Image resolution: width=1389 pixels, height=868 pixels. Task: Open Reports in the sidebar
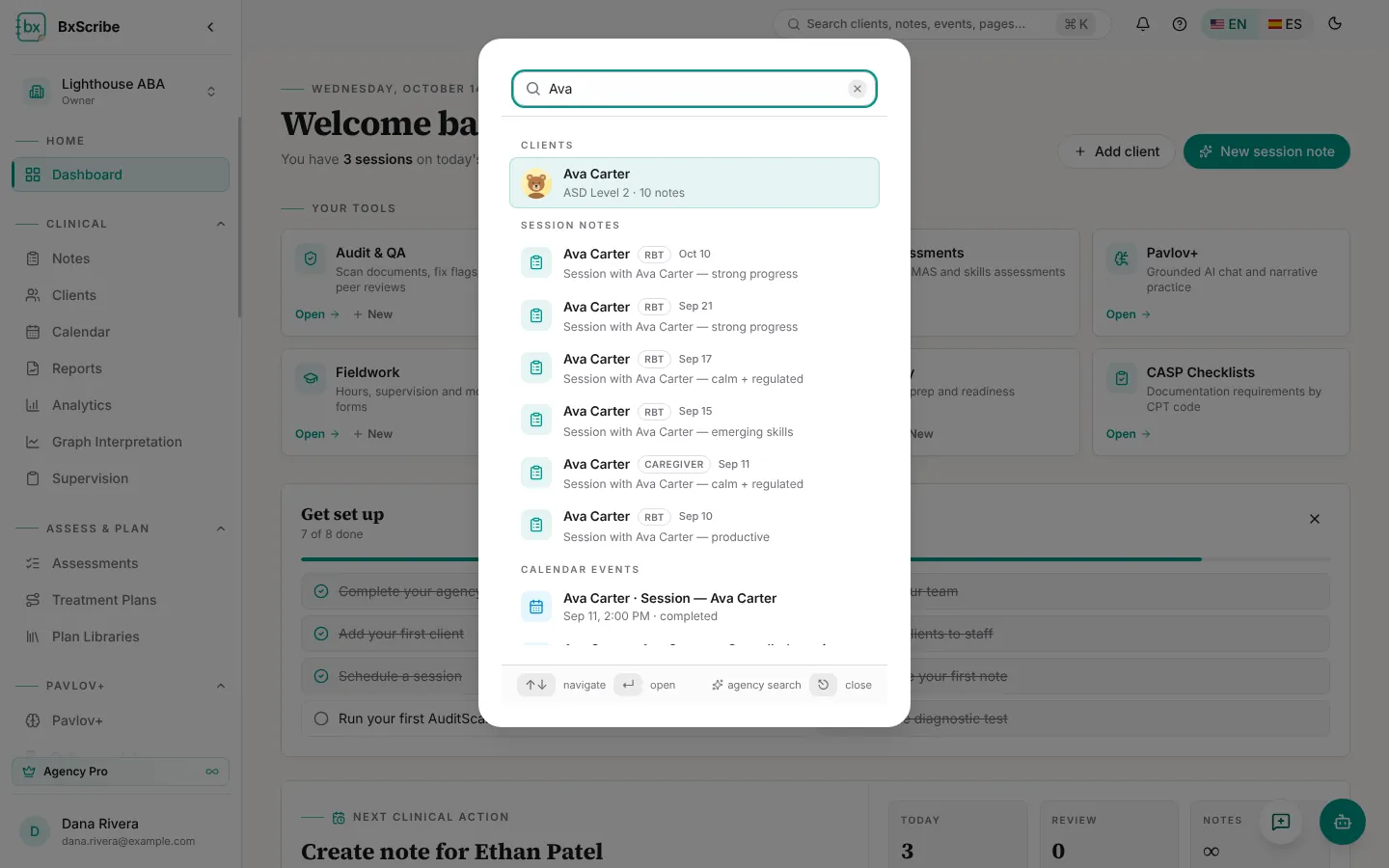121,368
